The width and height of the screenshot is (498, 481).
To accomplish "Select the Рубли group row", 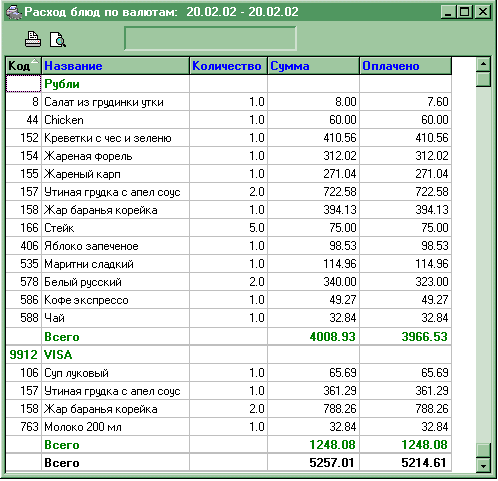I will 229,84.
